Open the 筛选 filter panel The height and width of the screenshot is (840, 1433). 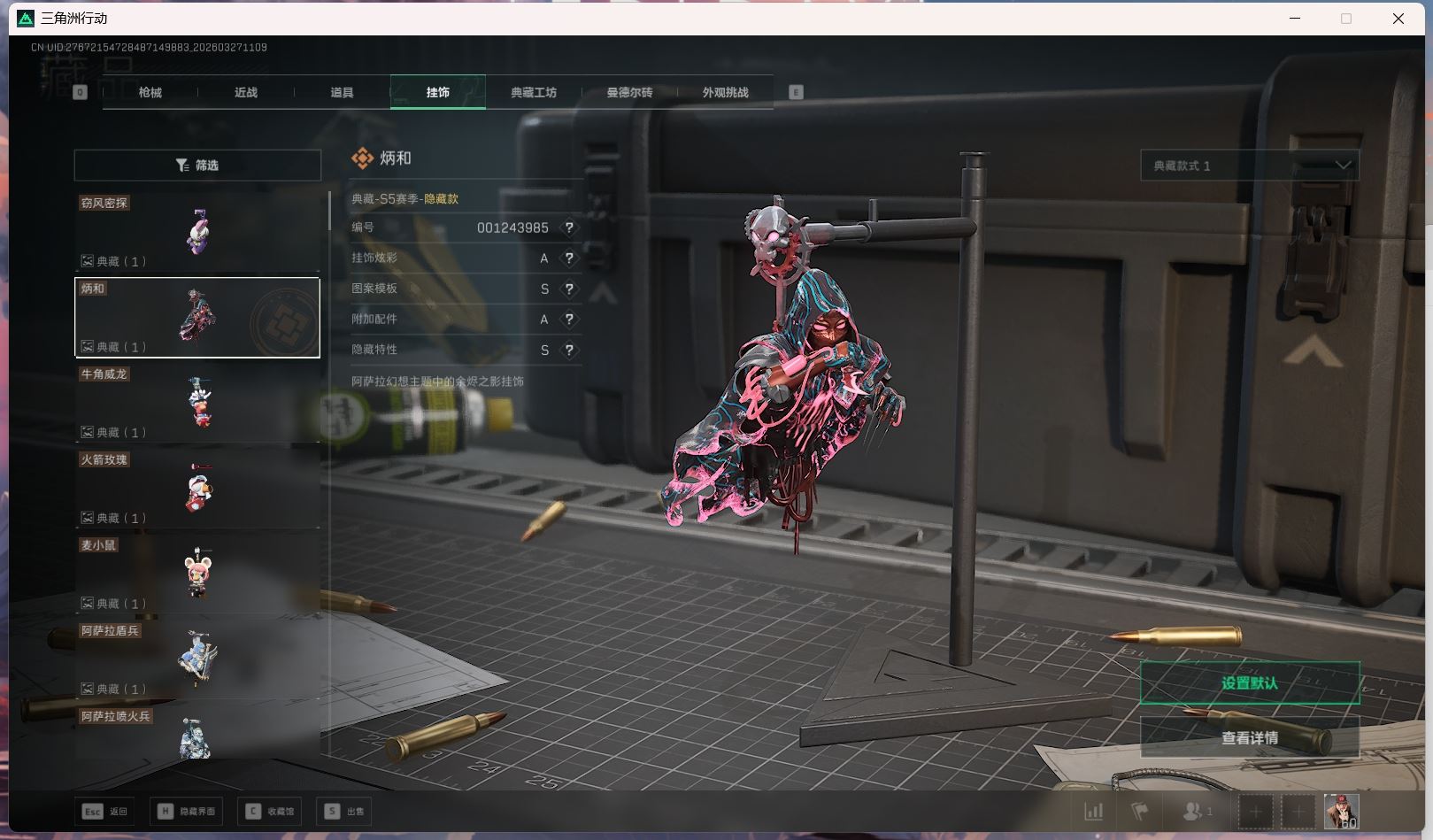click(197, 166)
